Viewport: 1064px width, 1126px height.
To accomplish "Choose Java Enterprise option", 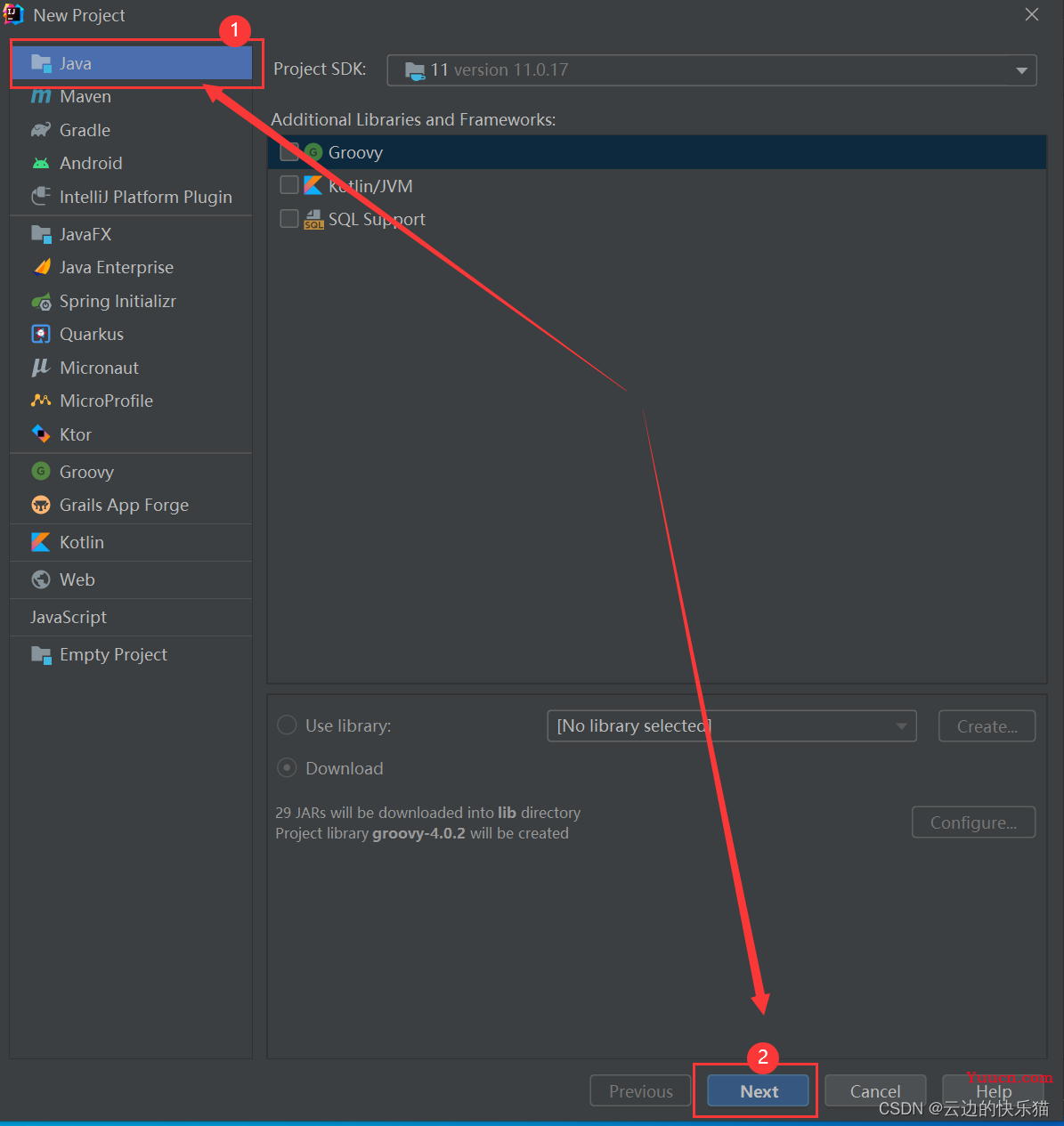I will (131, 267).
